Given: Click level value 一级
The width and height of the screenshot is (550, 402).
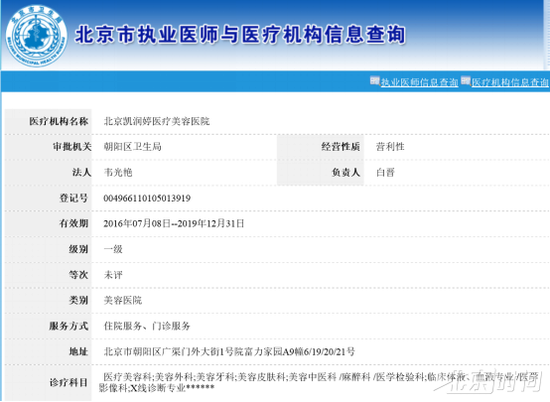Looking at the screenshot, I should (x=113, y=249).
